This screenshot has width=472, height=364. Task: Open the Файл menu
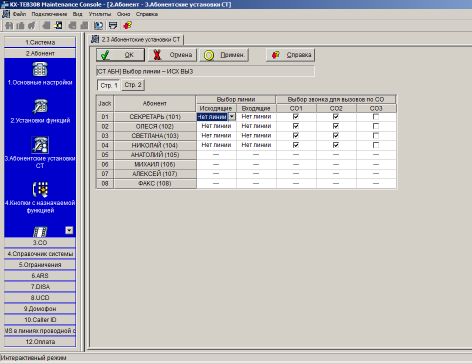(x=19, y=14)
